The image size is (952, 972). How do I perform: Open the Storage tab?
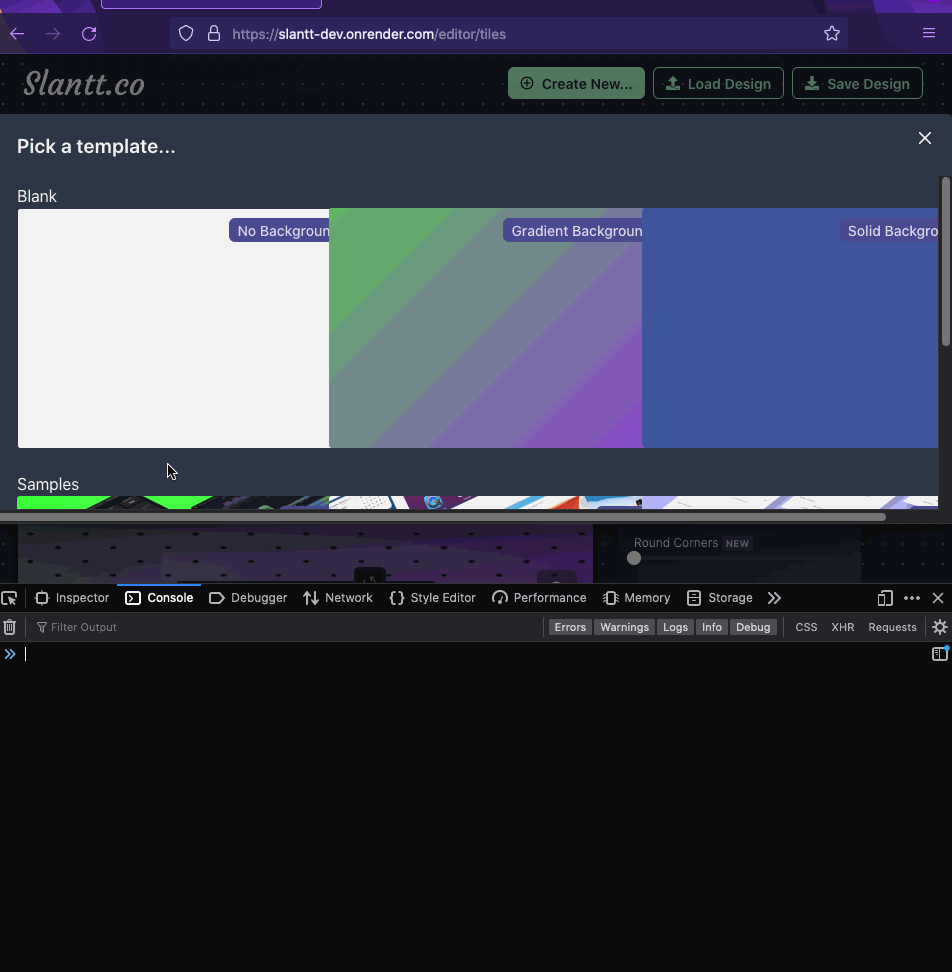[x=720, y=598]
